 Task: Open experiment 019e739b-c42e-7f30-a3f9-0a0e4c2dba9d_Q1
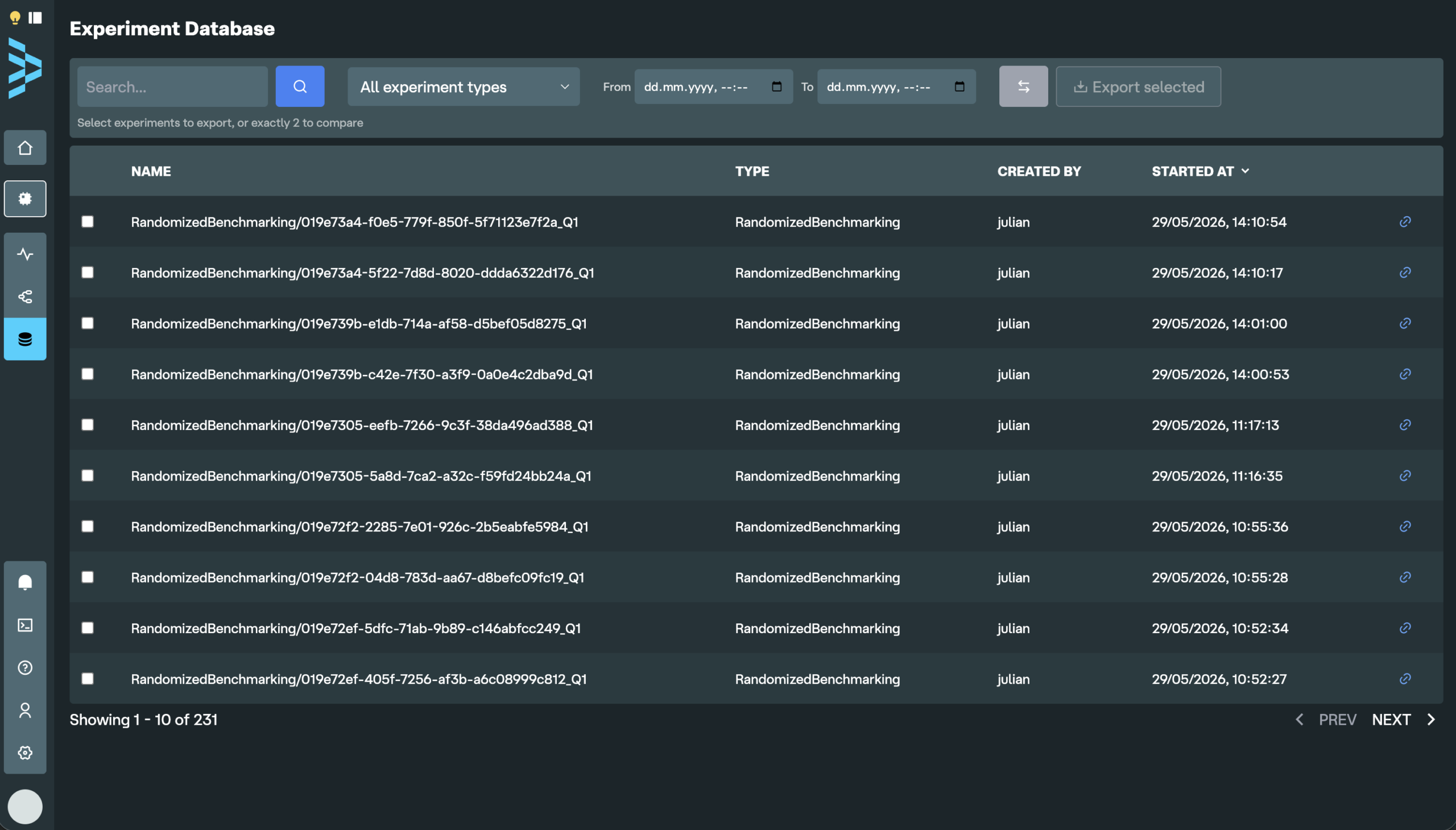(x=362, y=374)
